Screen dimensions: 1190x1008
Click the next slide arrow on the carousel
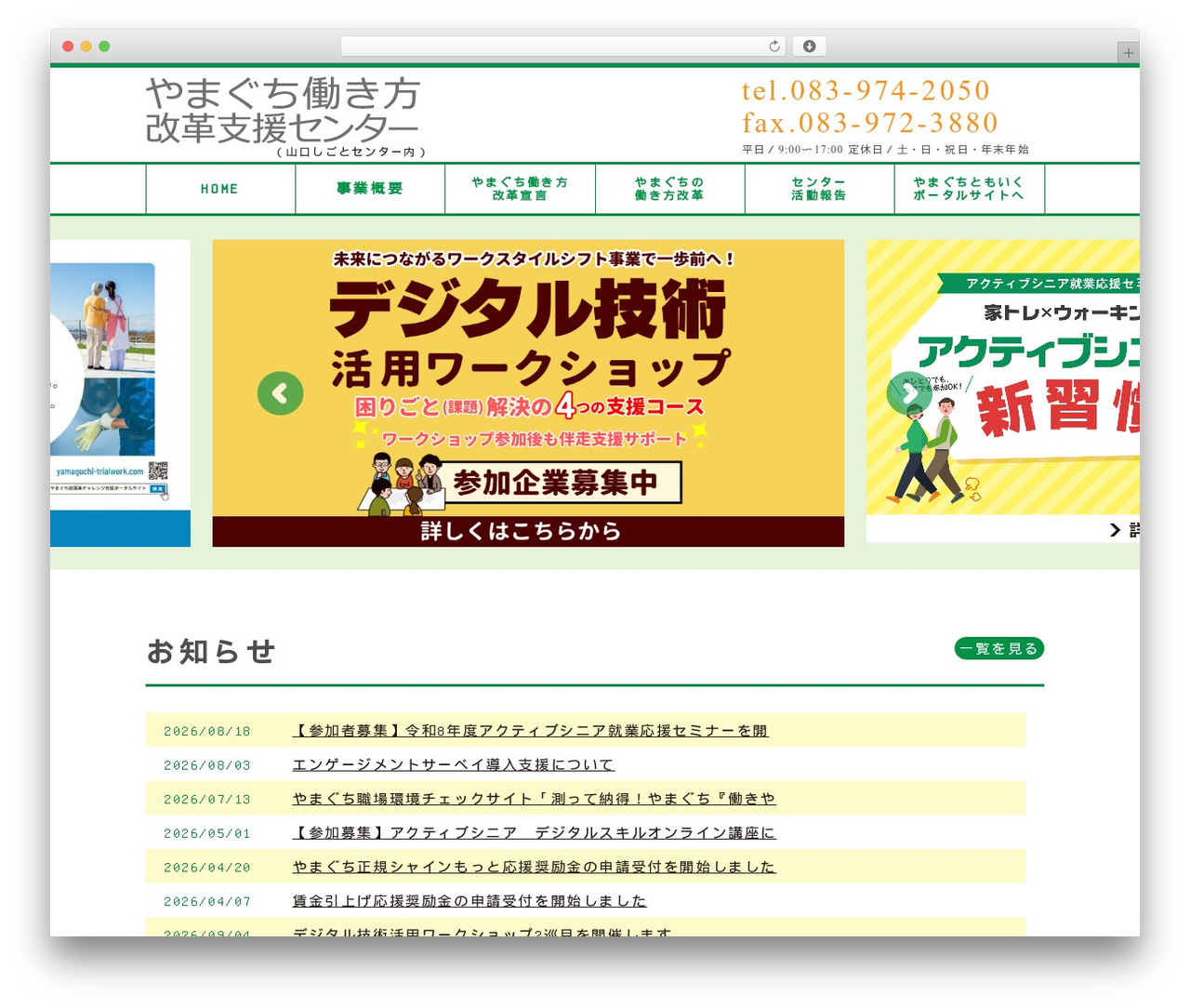[x=909, y=393]
